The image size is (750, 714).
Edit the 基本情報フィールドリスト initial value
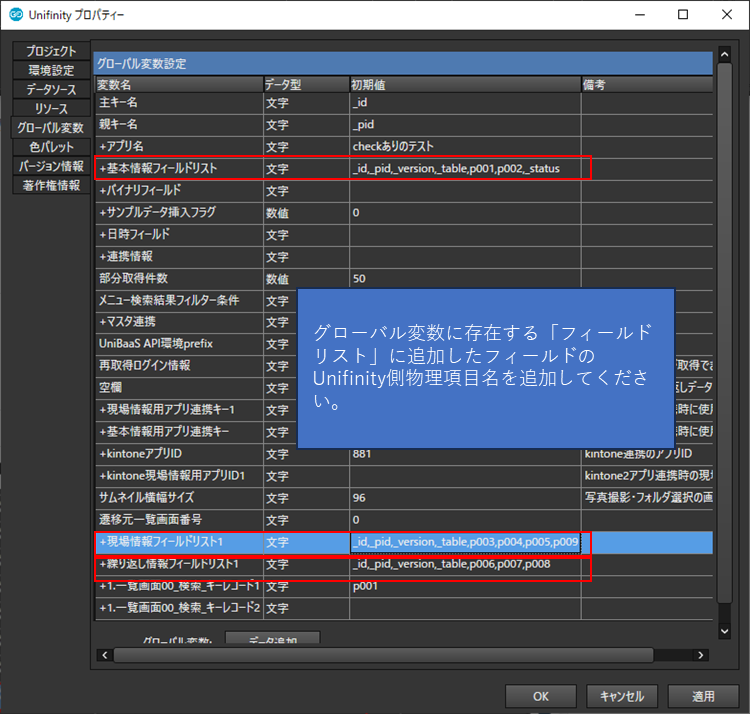click(465, 168)
